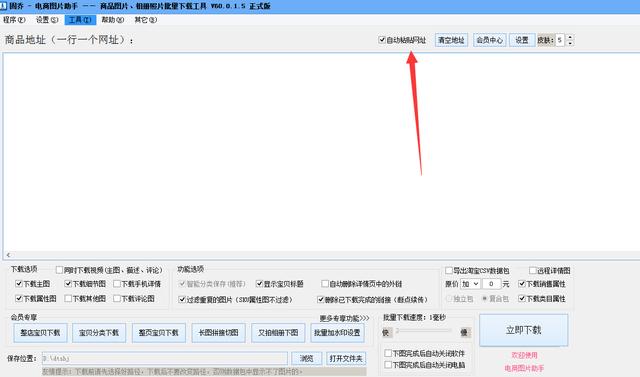Viewport: 640px width, 377px height.
Task: Enable 同时下载视频 checkbox
Action: tap(59, 270)
